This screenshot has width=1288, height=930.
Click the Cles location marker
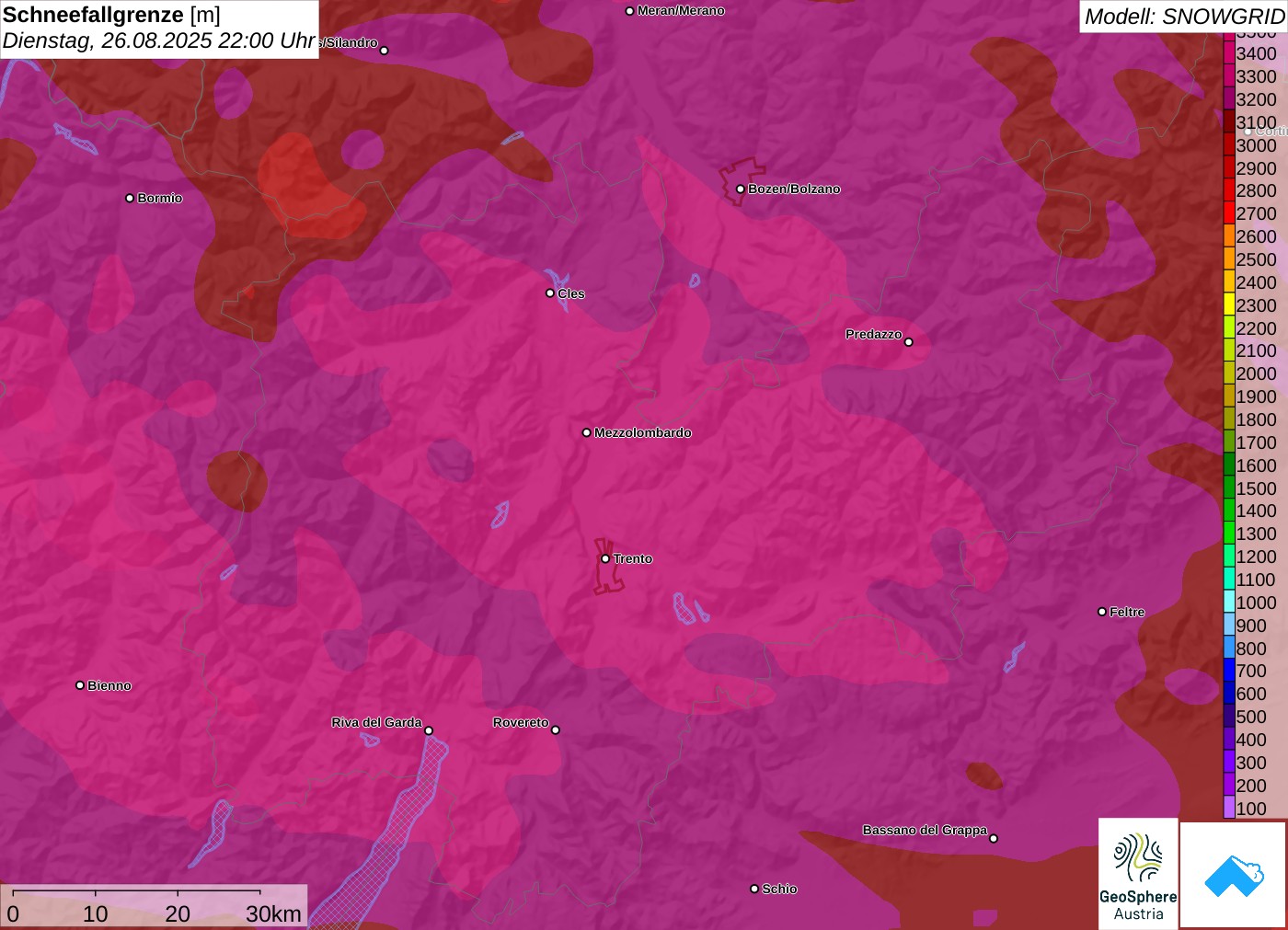(x=550, y=293)
